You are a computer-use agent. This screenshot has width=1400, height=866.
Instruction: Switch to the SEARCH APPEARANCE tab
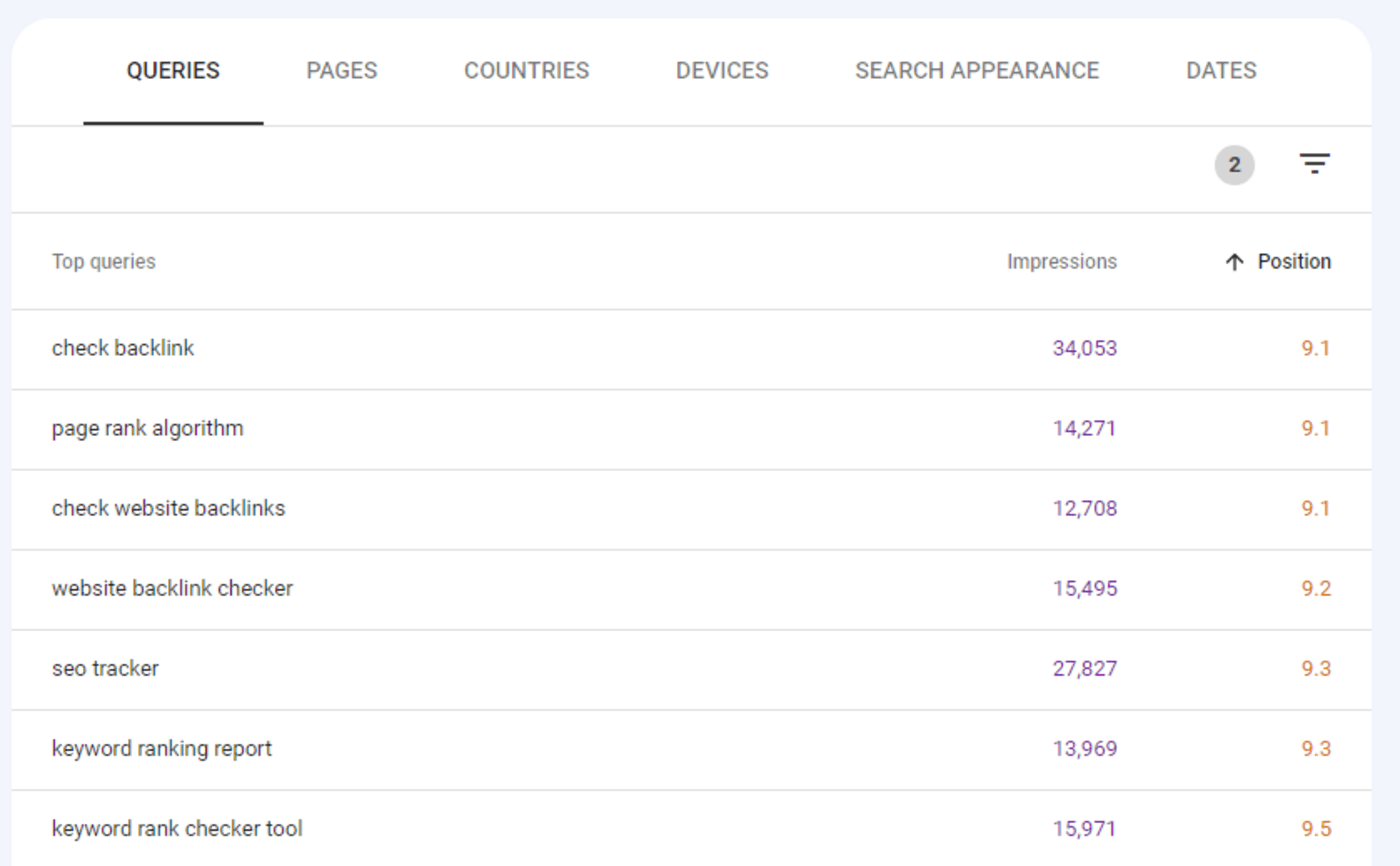(x=977, y=70)
